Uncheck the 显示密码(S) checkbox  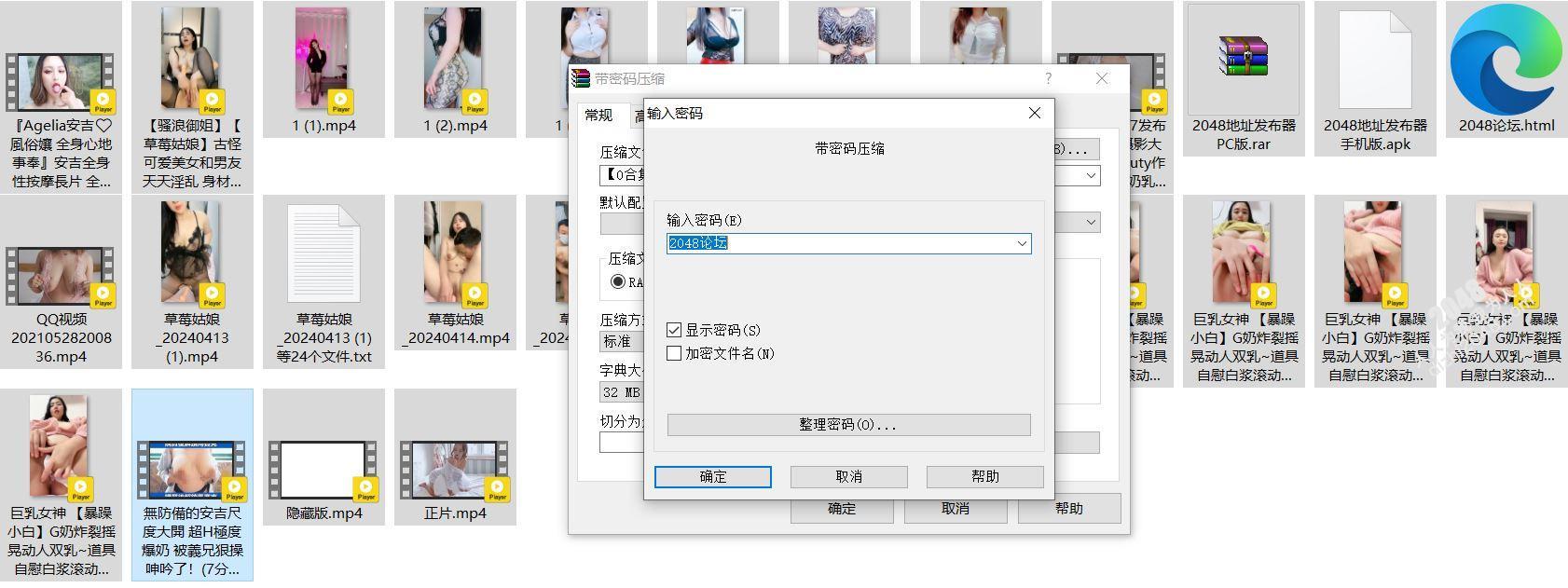tap(674, 330)
